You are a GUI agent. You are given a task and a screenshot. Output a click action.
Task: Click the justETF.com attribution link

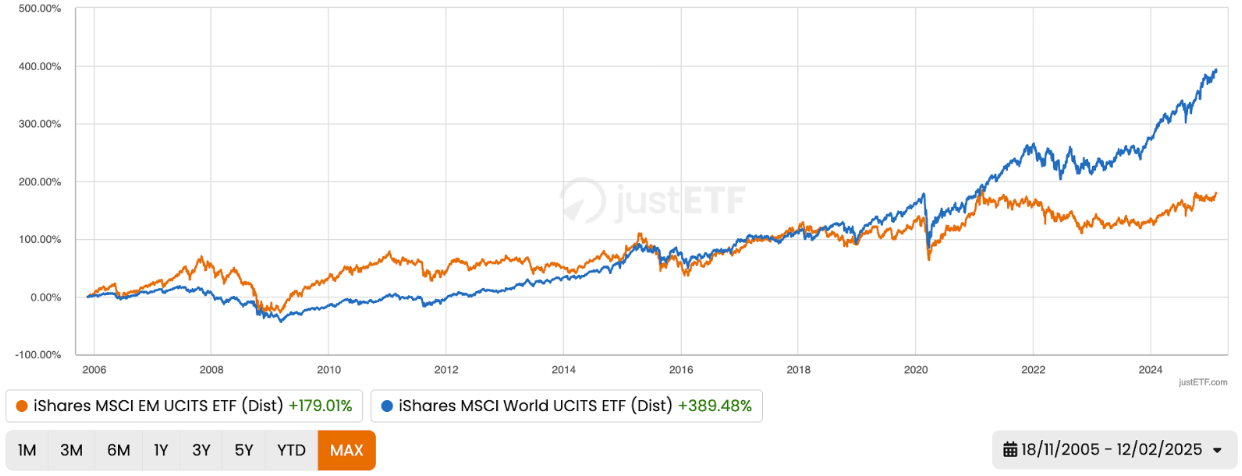(x=1203, y=382)
